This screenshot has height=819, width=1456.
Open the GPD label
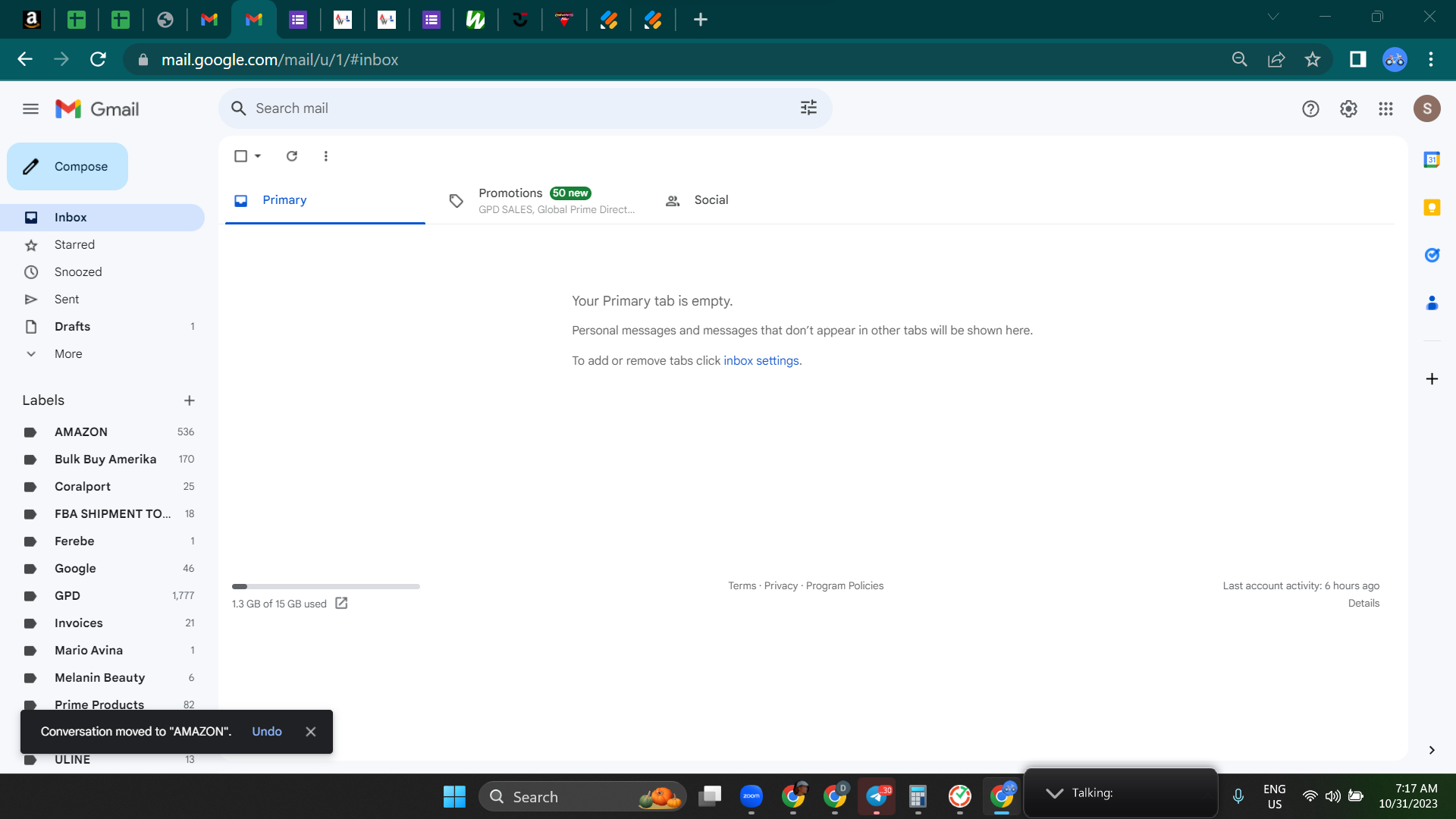(x=102, y=596)
